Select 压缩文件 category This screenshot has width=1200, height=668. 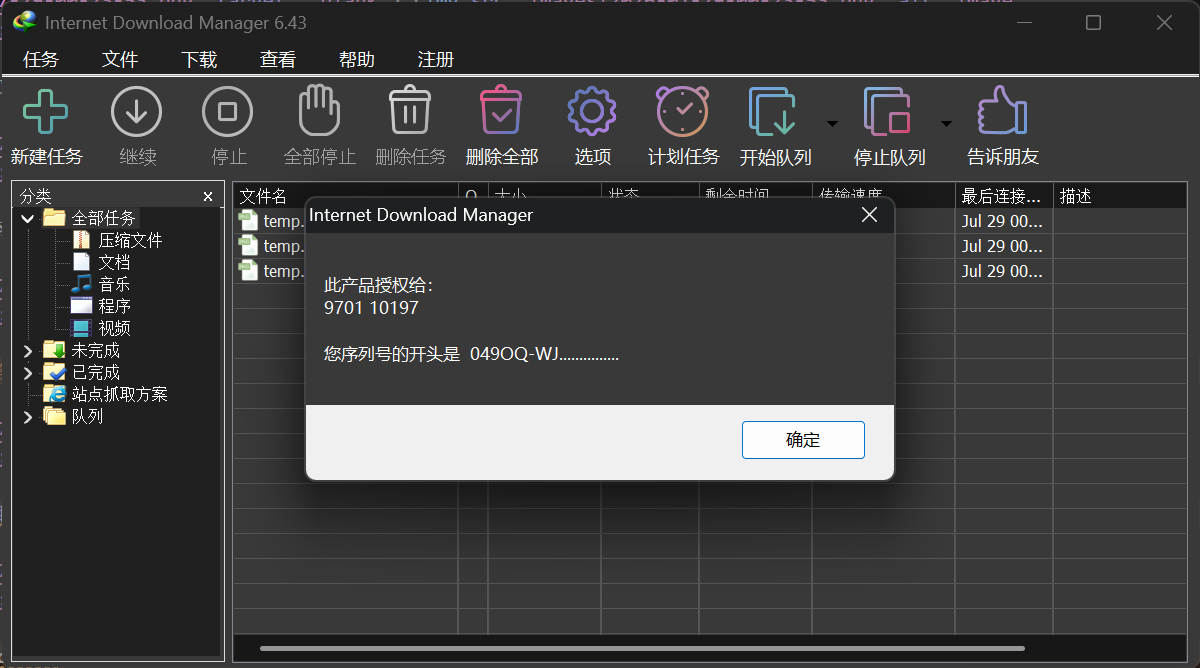pos(130,240)
